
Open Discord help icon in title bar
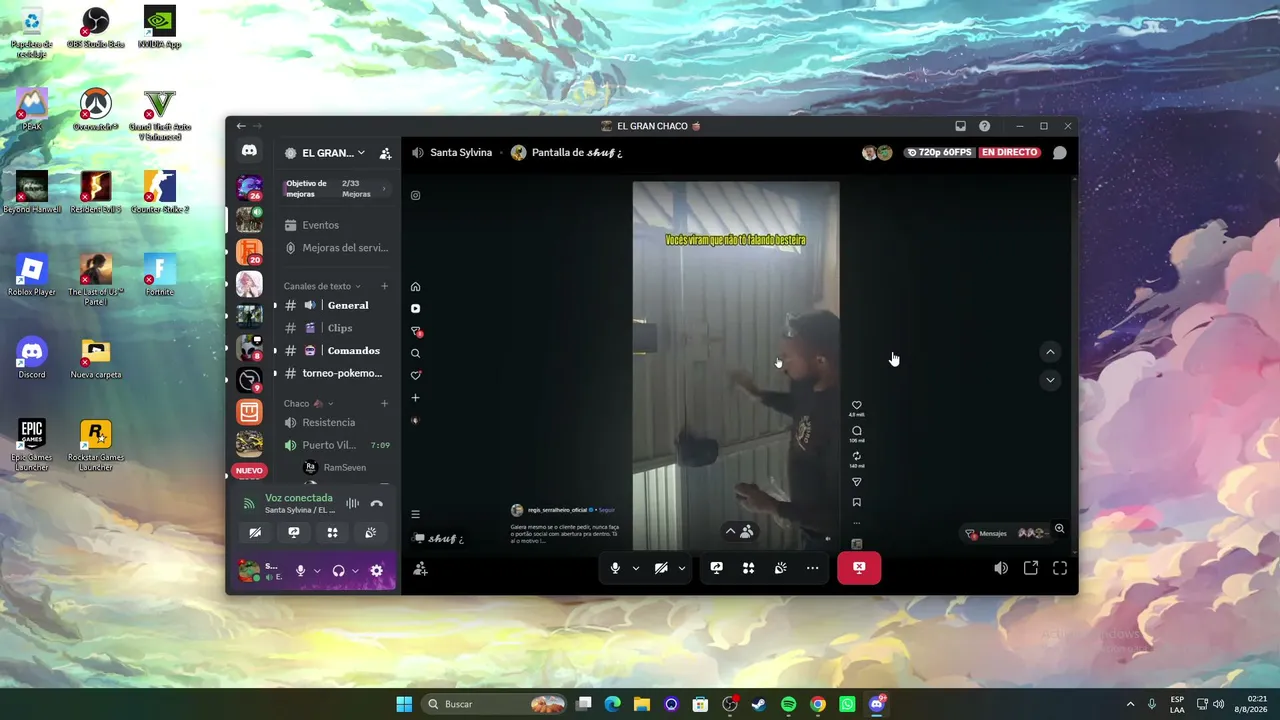[985, 126]
